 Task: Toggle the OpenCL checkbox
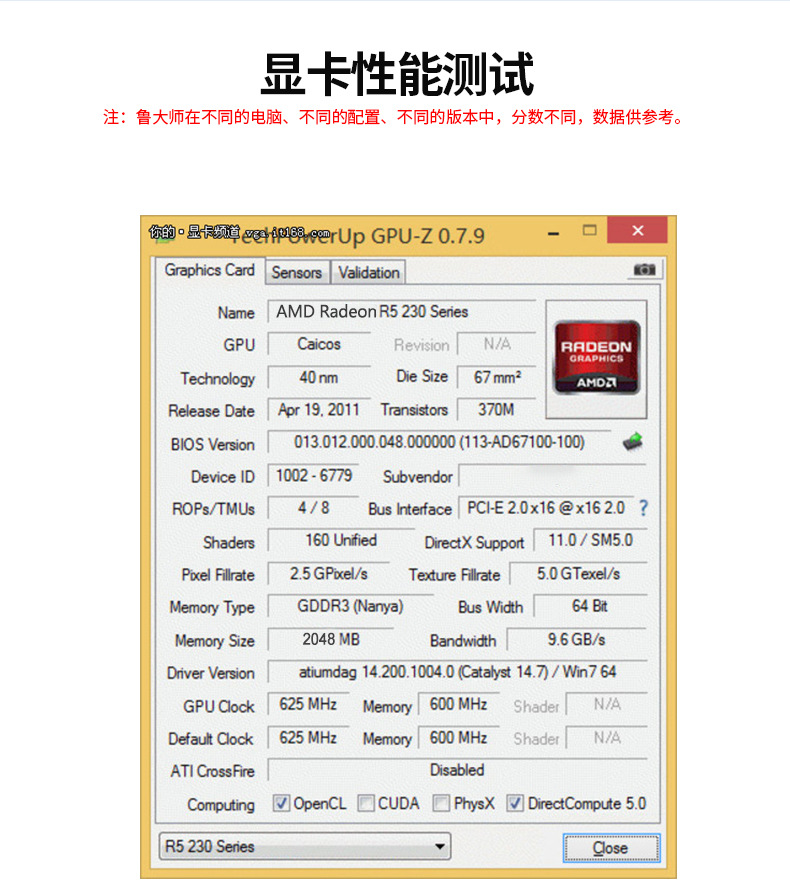(281, 803)
